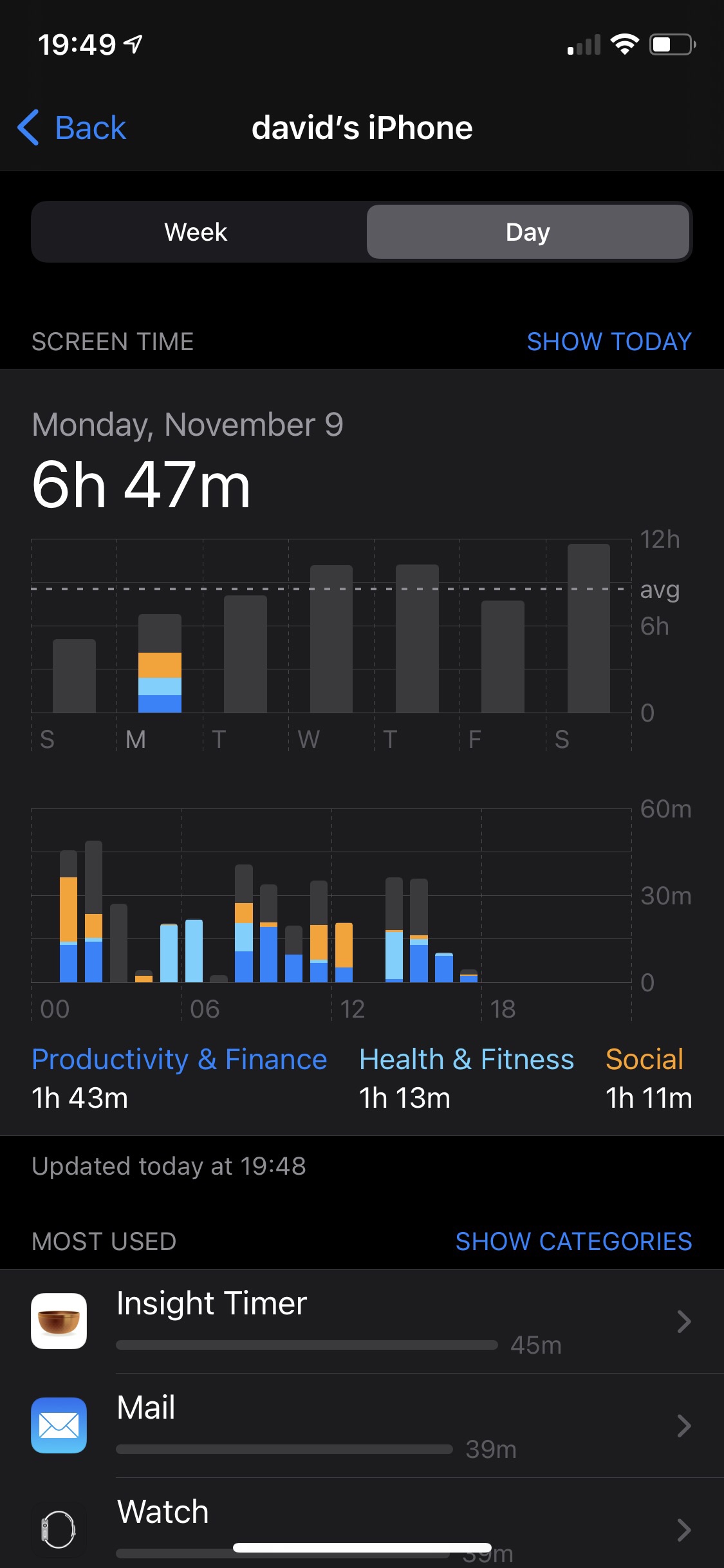Switch to the Week view

[x=196, y=232]
